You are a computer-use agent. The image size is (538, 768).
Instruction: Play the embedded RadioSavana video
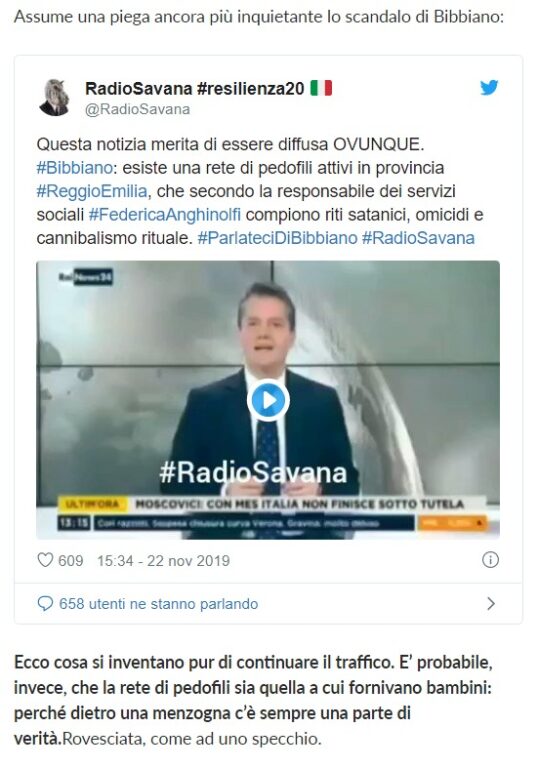tap(268, 400)
